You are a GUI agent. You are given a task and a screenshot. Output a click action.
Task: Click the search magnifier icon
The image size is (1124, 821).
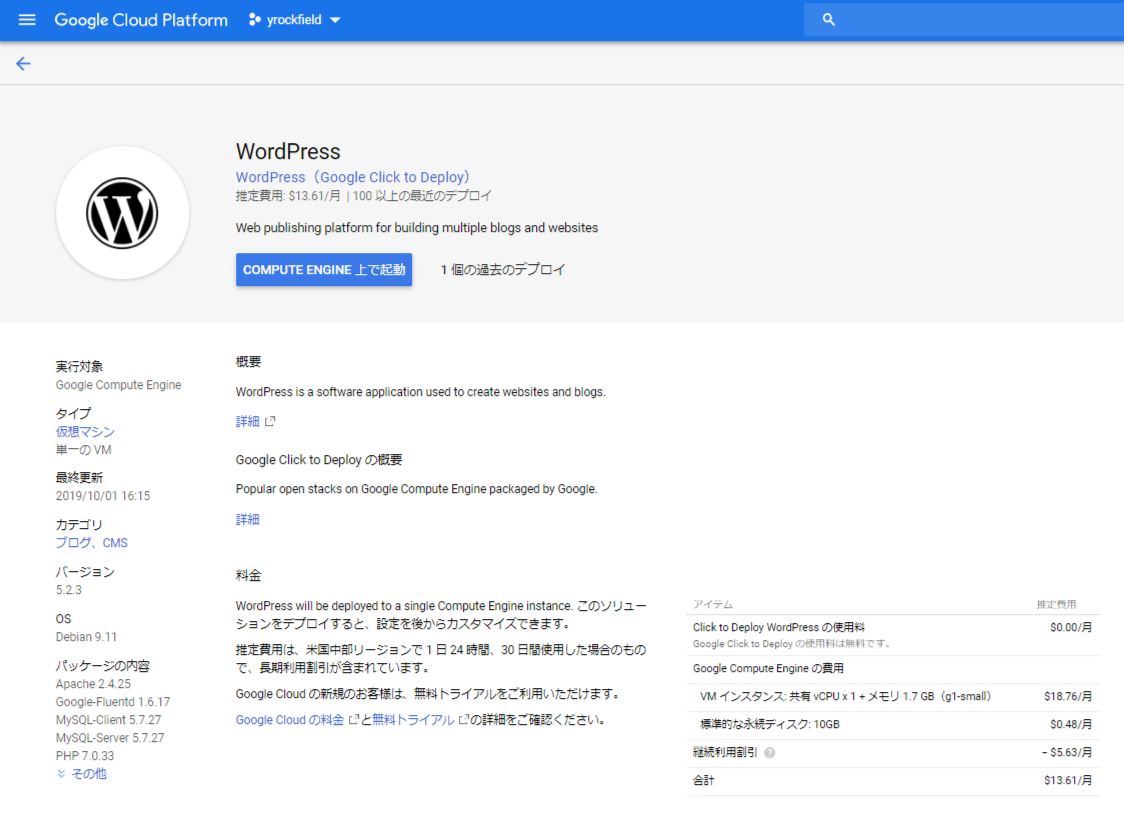[829, 19]
